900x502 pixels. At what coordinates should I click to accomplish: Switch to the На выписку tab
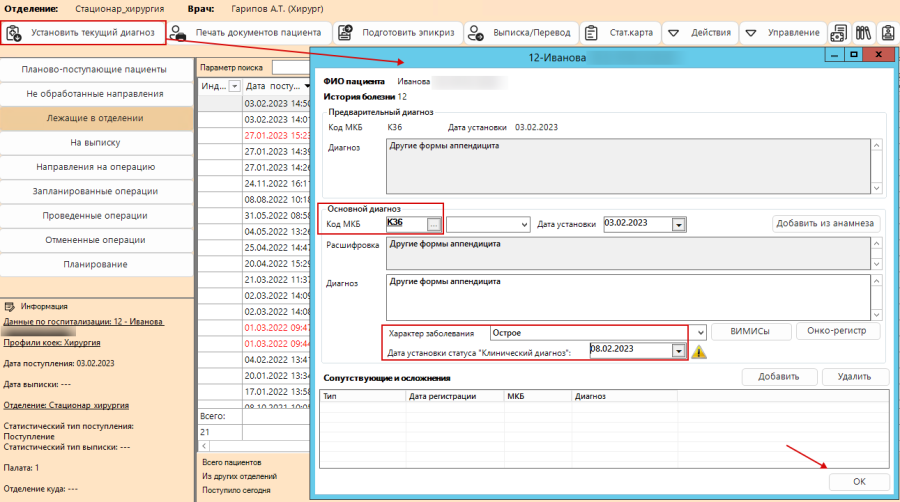[94, 142]
